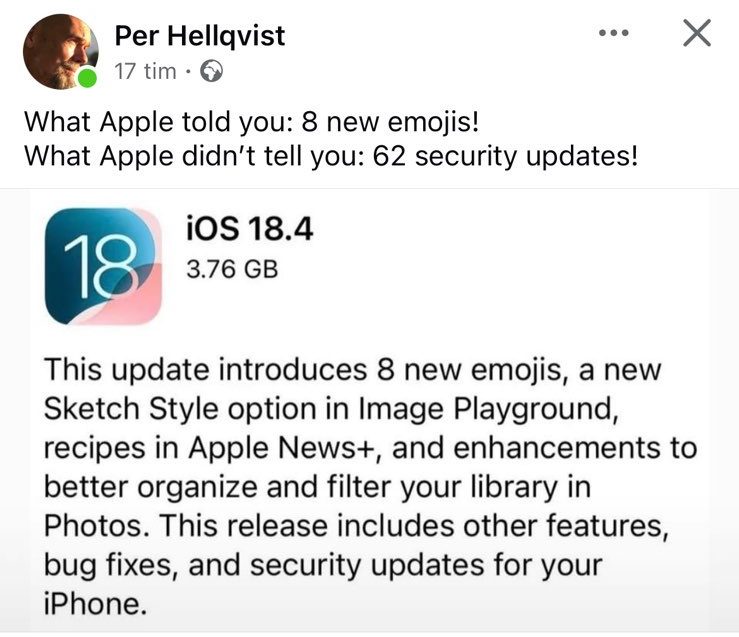Click "Sketch Style" in the update notes

pyautogui.click(x=131, y=408)
